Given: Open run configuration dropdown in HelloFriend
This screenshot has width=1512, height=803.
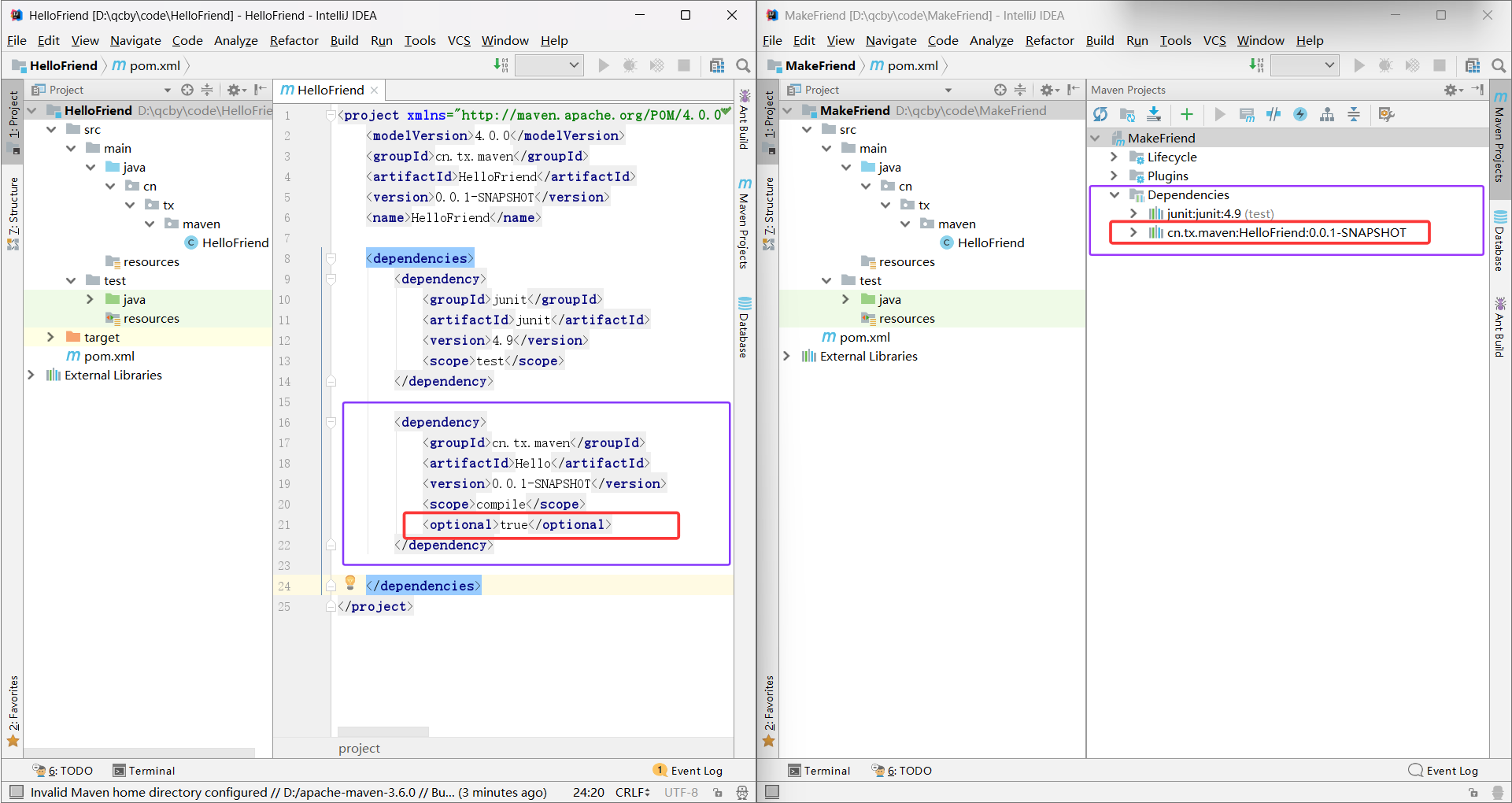Looking at the screenshot, I should point(549,65).
